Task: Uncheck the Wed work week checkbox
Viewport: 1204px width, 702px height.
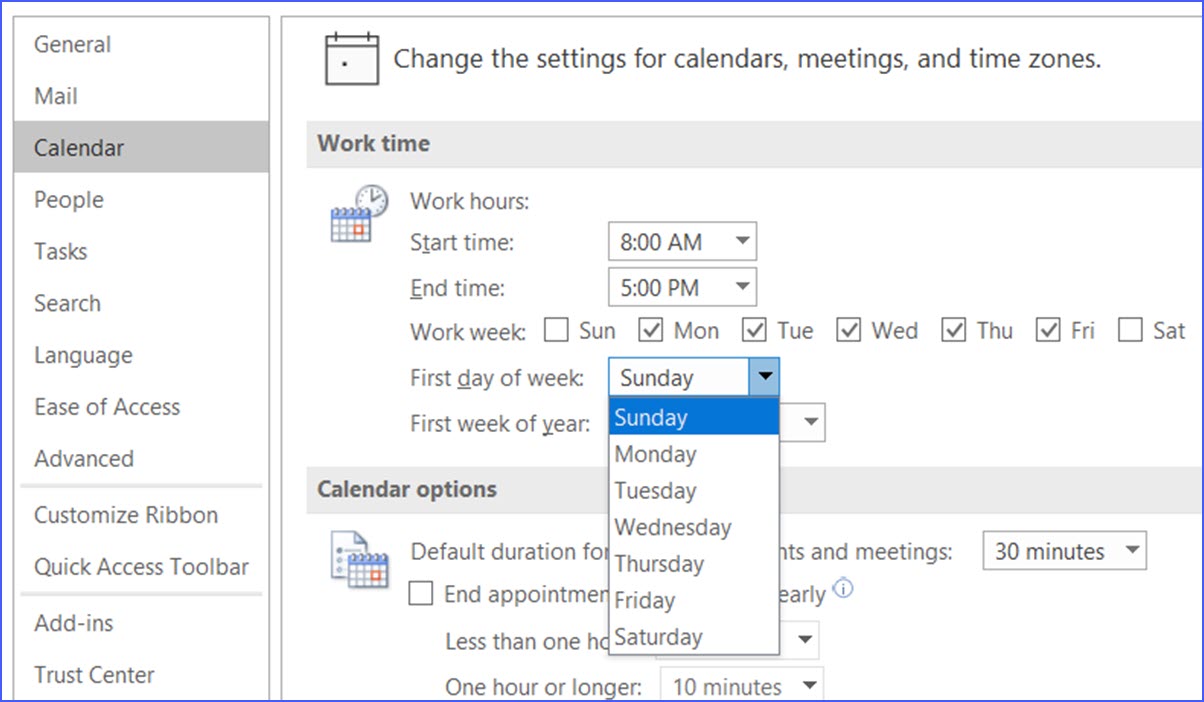Action: tap(849, 330)
